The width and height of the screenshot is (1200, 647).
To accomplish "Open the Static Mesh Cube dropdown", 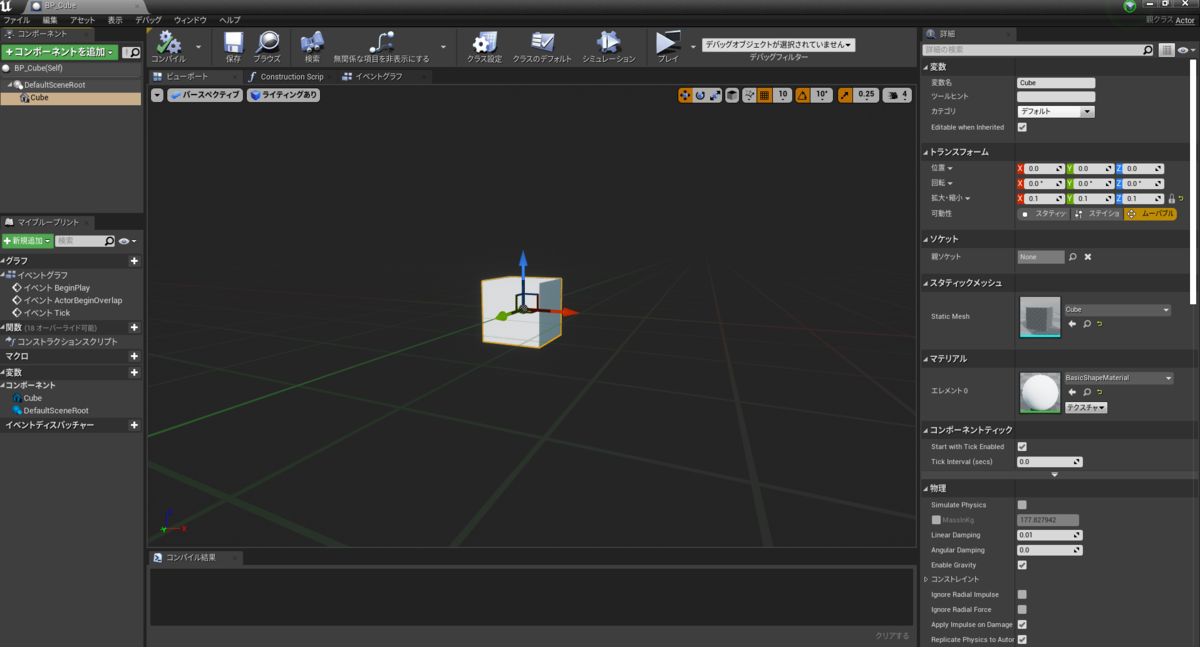I will click(x=1116, y=310).
